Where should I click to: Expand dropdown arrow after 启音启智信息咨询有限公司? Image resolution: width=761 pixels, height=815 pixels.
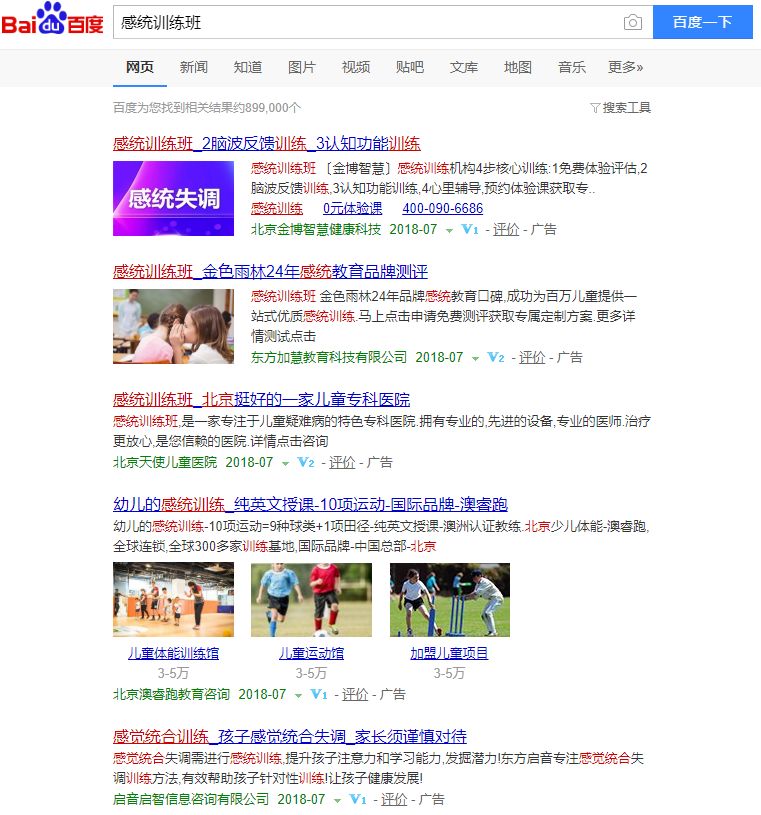(x=337, y=800)
